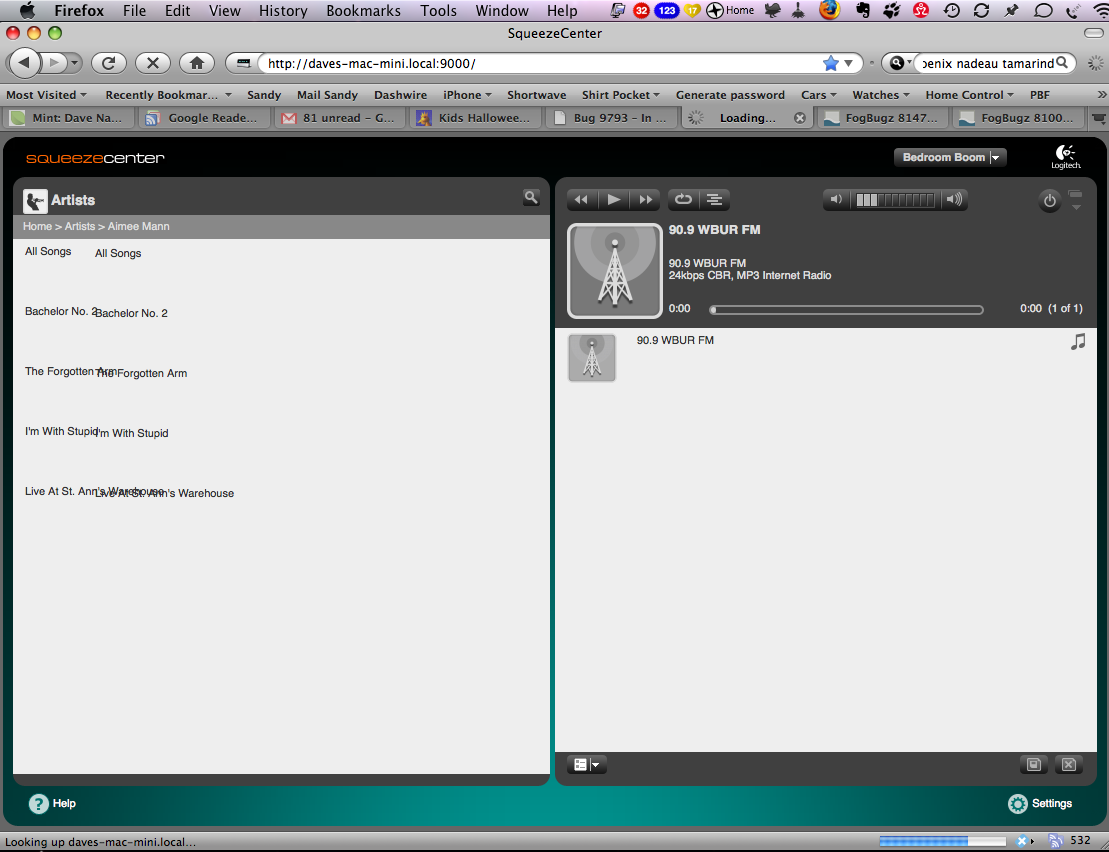The image size is (1109, 852).
Task: Click the rewind/previous track button
Action: 581,200
